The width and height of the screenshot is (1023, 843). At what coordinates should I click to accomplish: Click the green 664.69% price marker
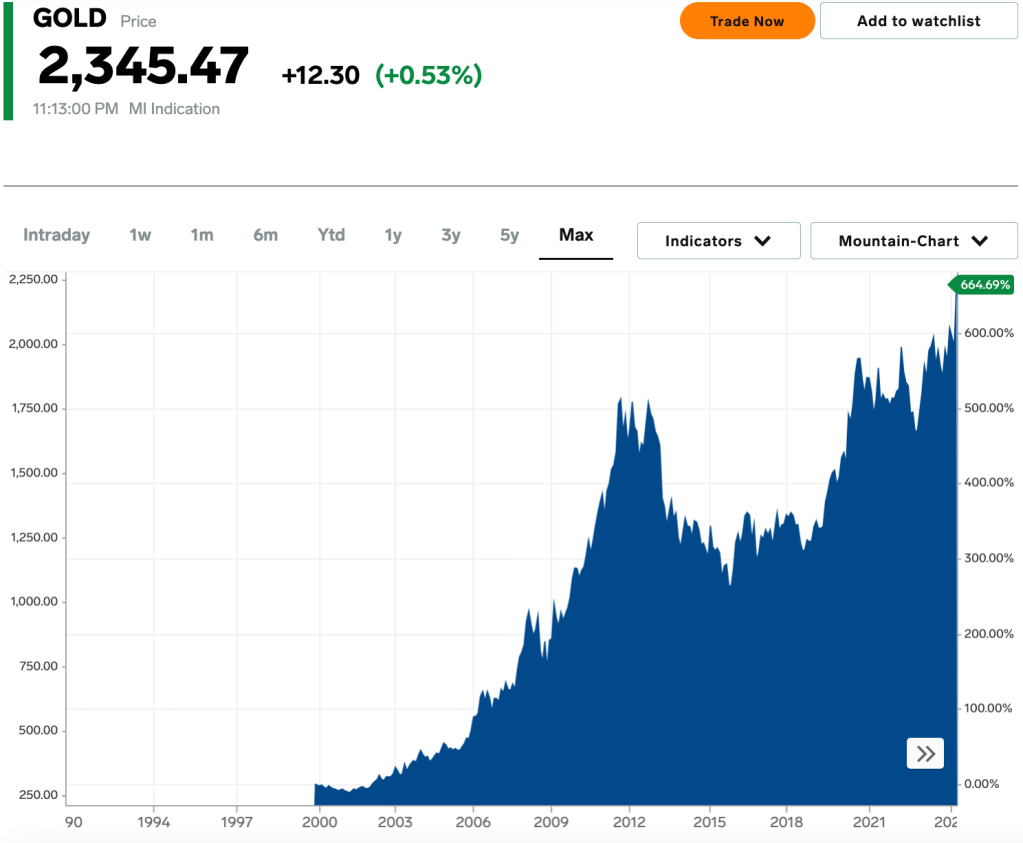(x=984, y=285)
